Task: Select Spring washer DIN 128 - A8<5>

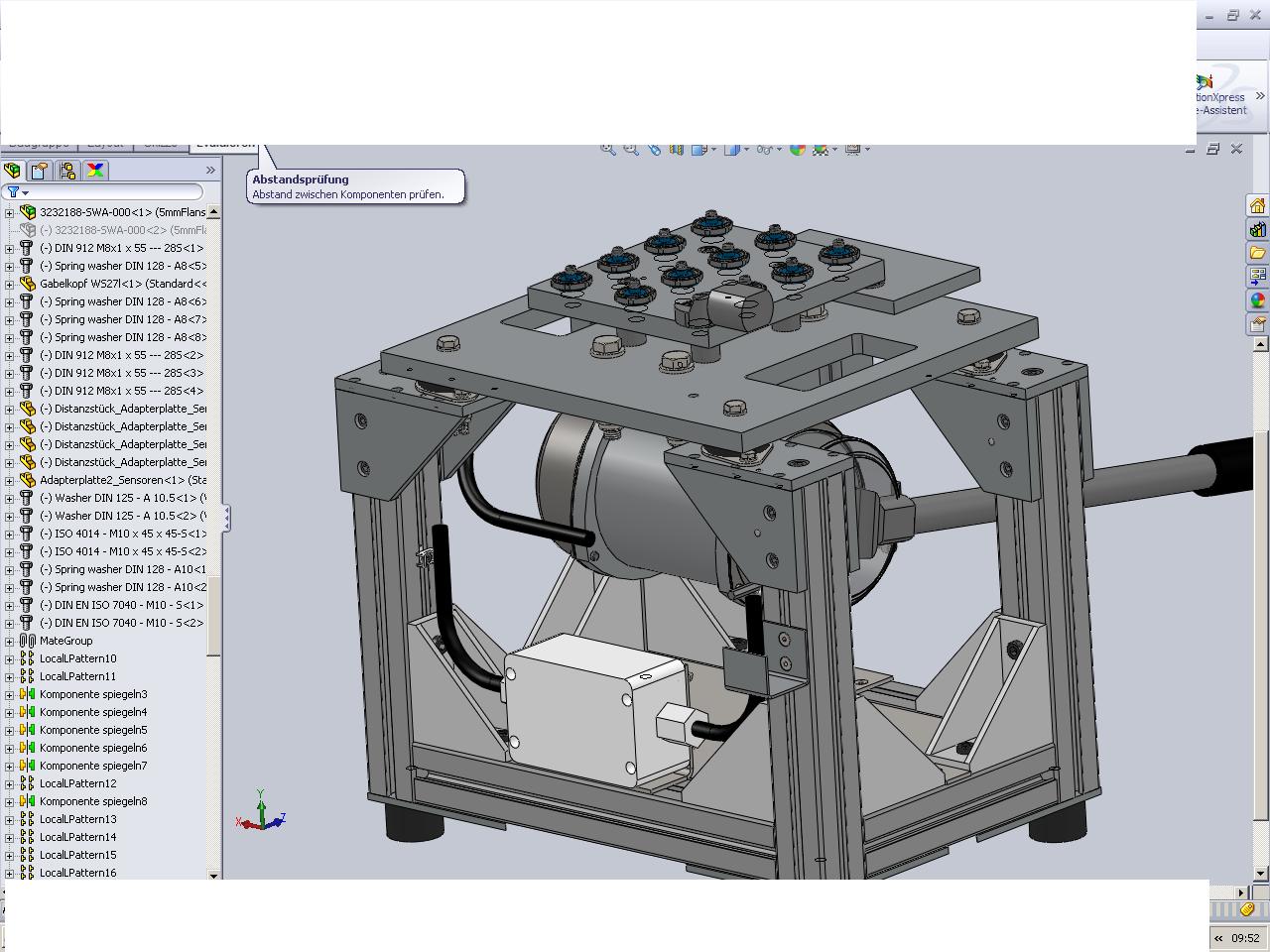Action: pyautogui.click(x=122, y=266)
